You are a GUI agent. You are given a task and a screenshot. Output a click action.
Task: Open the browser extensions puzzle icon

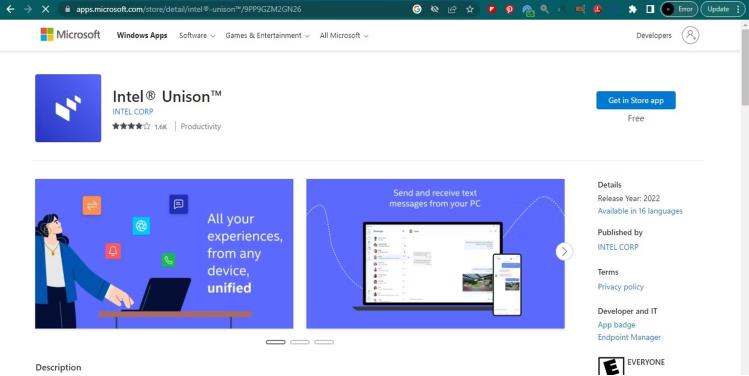coord(632,9)
